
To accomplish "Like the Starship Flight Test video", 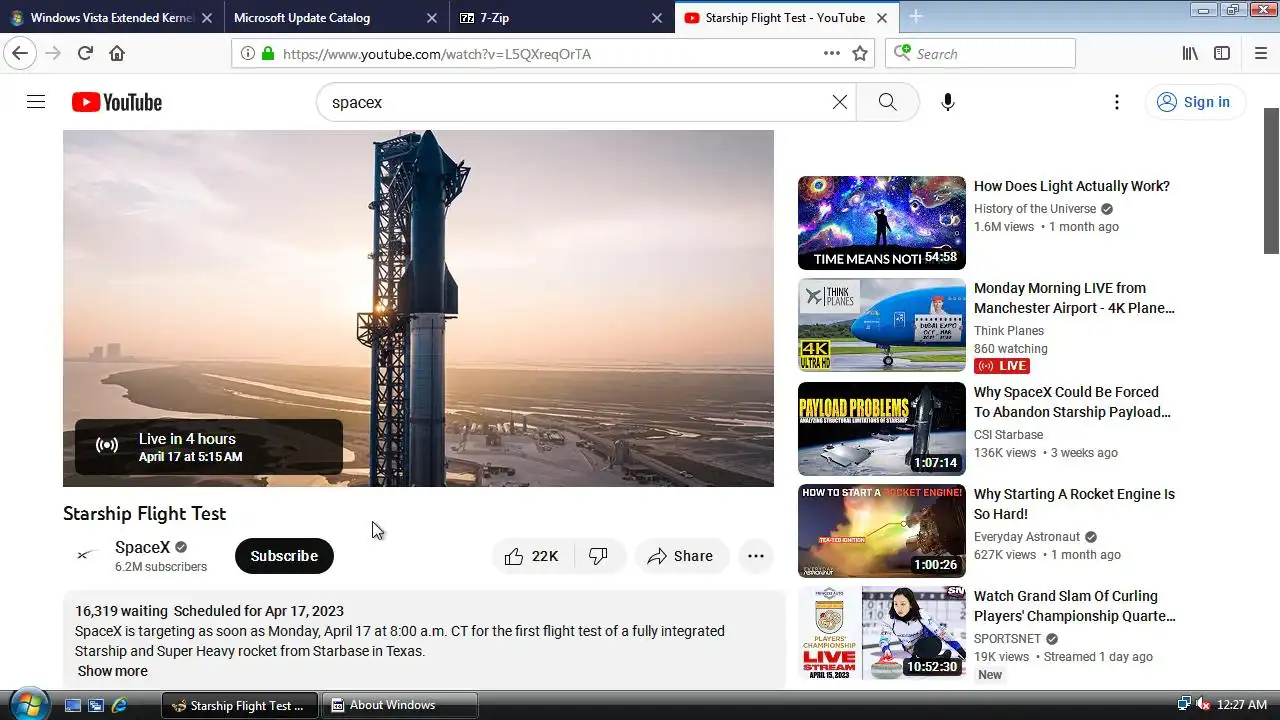I will coord(532,556).
